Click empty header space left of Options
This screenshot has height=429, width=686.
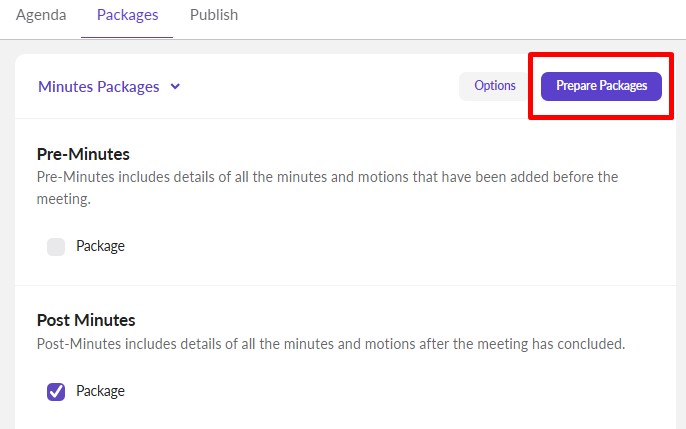pos(320,87)
